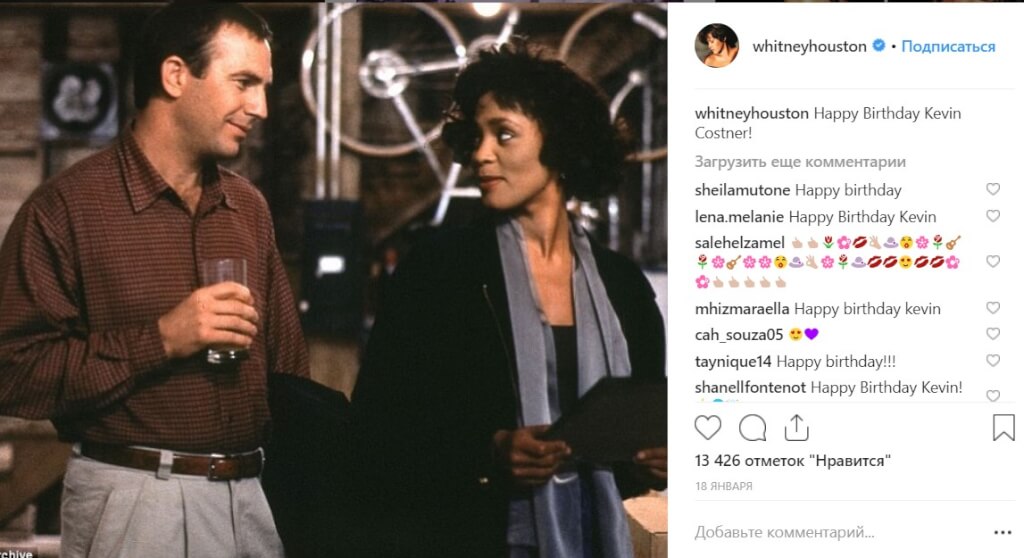
Task: Share the post via the upload arrow icon
Action: click(x=796, y=428)
